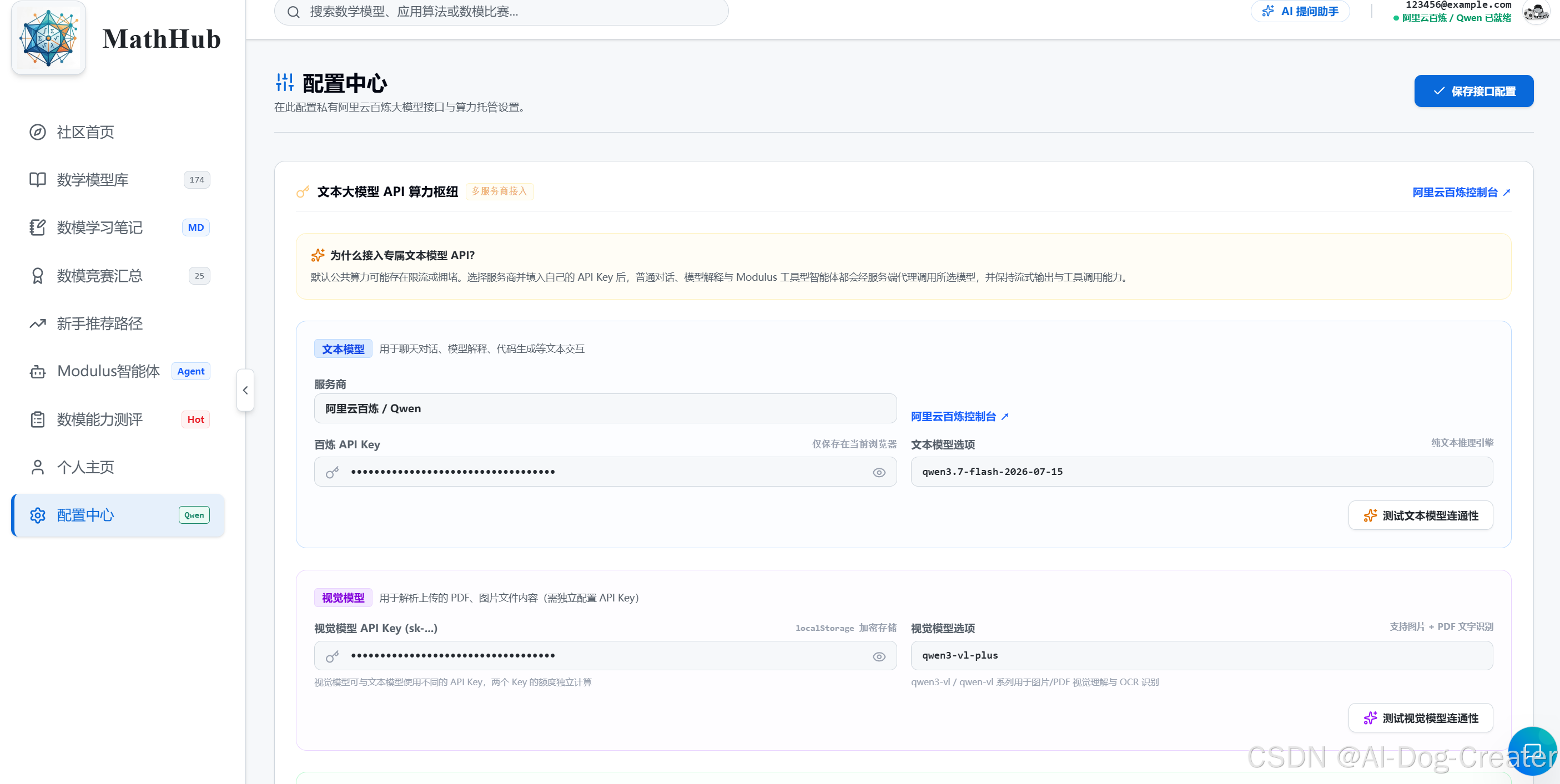Click the trend arrow icon beside 新手推荐路径
Image resolution: width=1560 pixels, height=784 pixels.
pos(38,324)
